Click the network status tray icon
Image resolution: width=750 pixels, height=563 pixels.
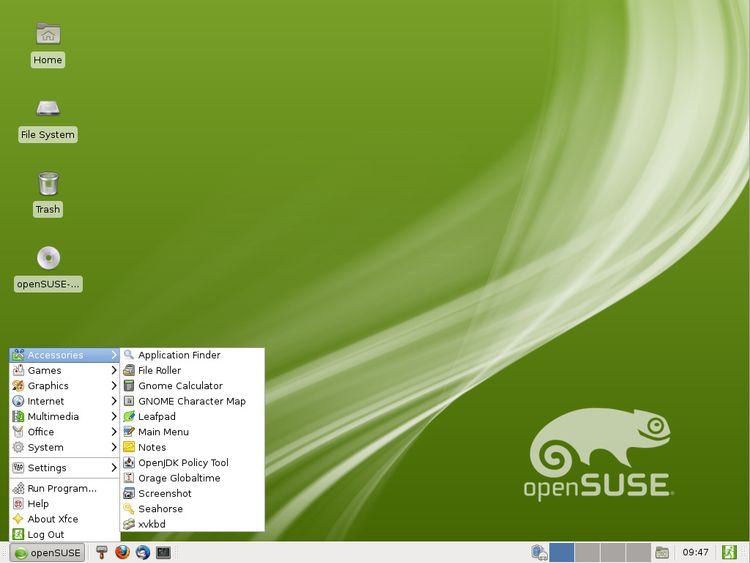coord(539,552)
